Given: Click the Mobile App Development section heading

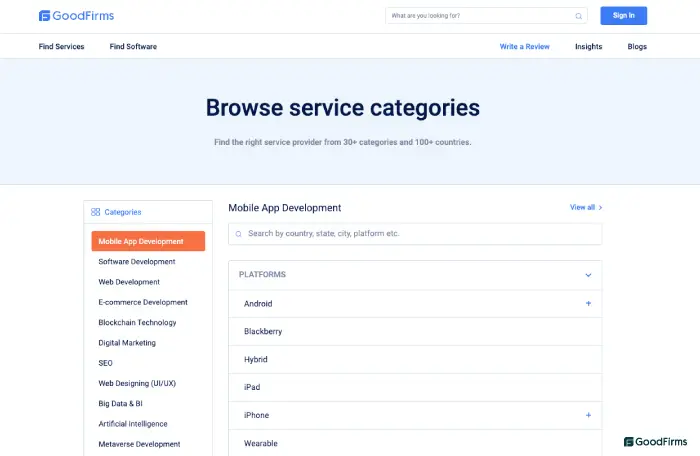Looking at the screenshot, I should pos(285,208).
